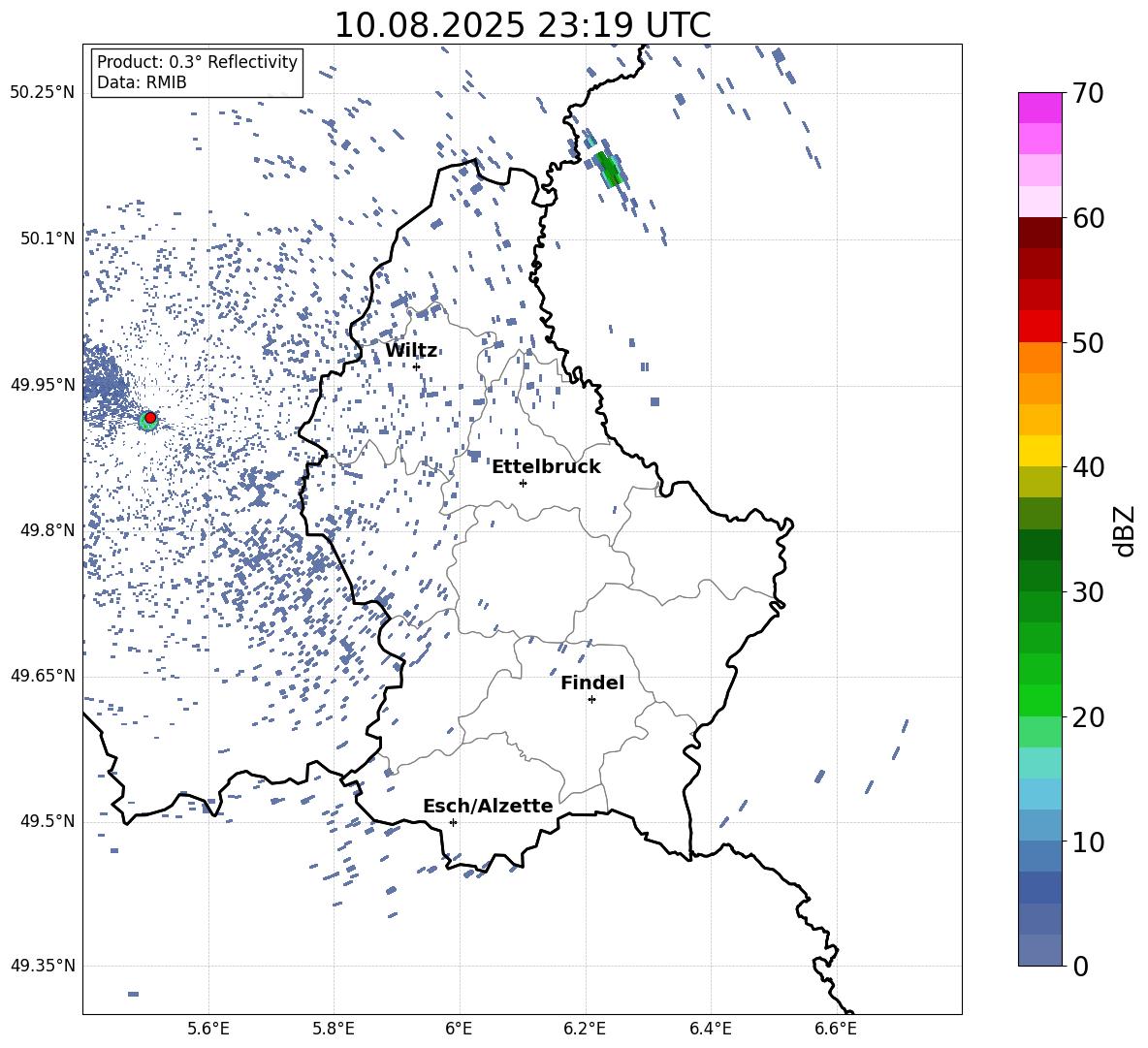The width and height of the screenshot is (1148, 1048).
Task: Click the colorbar tick label 60
Action: pyautogui.click(x=1088, y=218)
